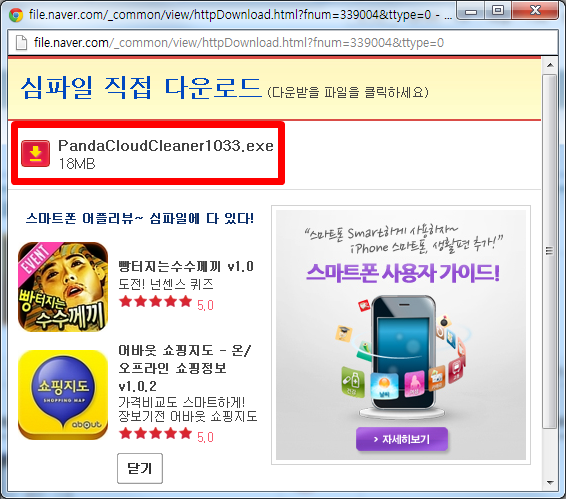This screenshot has height=499, width=566.
Task: Click star rating under 빵터지는수수께끼
Action: (156, 301)
